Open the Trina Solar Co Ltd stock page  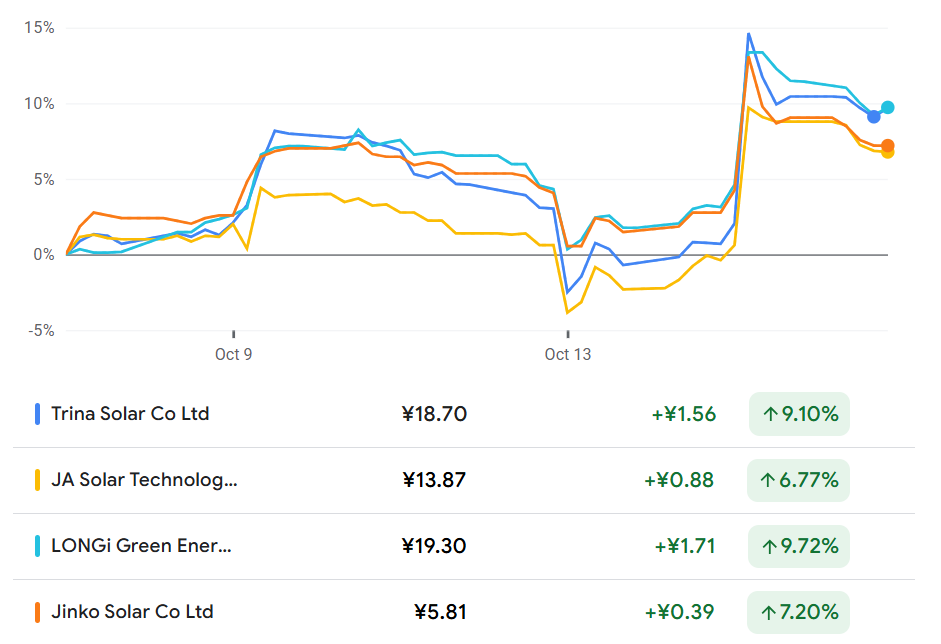point(130,414)
